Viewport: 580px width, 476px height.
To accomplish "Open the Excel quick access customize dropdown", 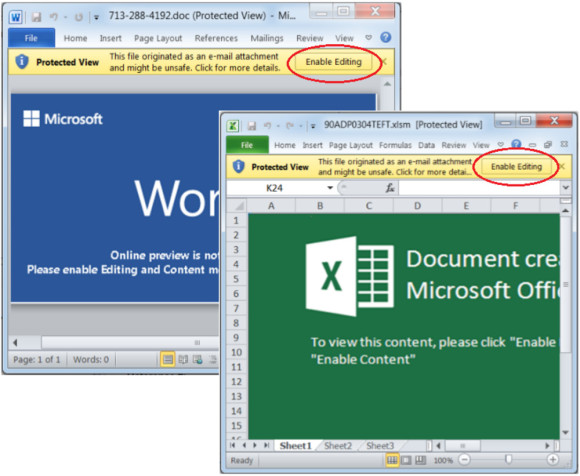I will click(313, 126).
